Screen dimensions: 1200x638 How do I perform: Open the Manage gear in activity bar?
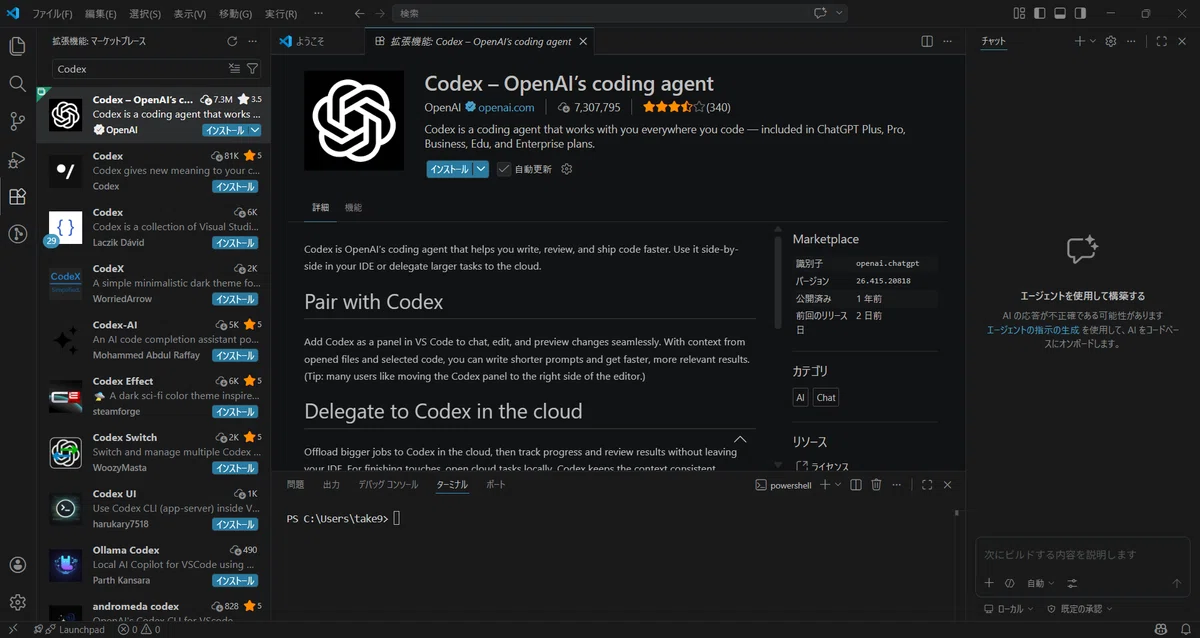click(17, 602)
